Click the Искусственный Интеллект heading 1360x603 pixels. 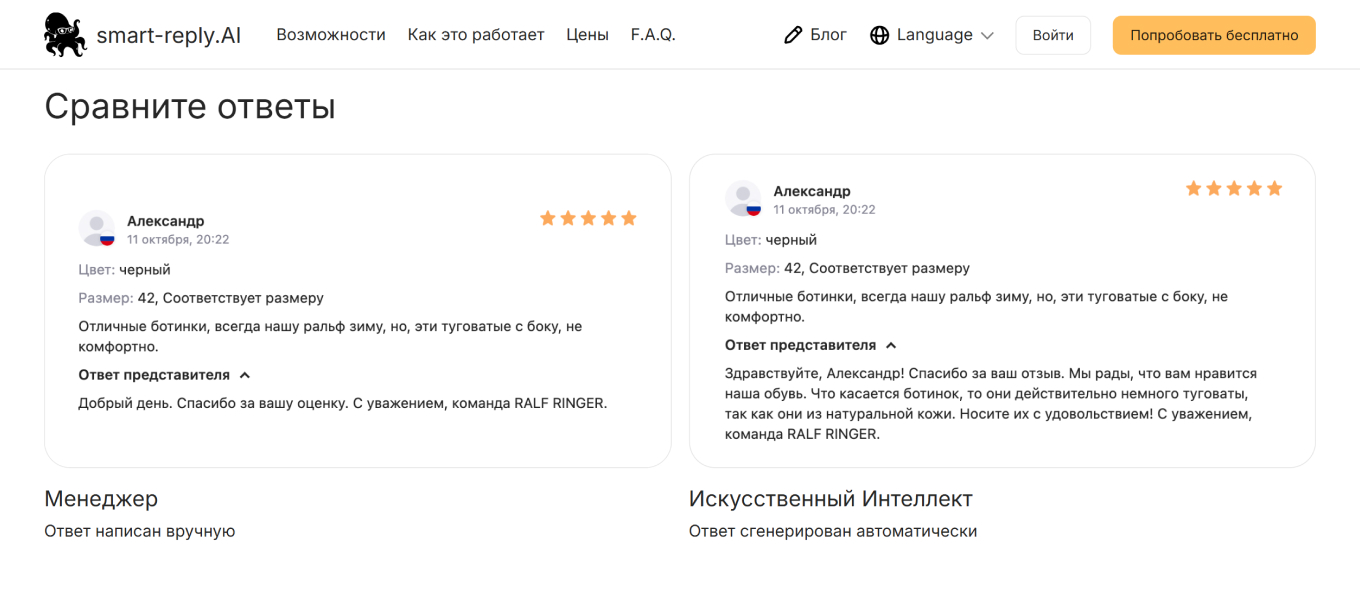click(830, 498)
